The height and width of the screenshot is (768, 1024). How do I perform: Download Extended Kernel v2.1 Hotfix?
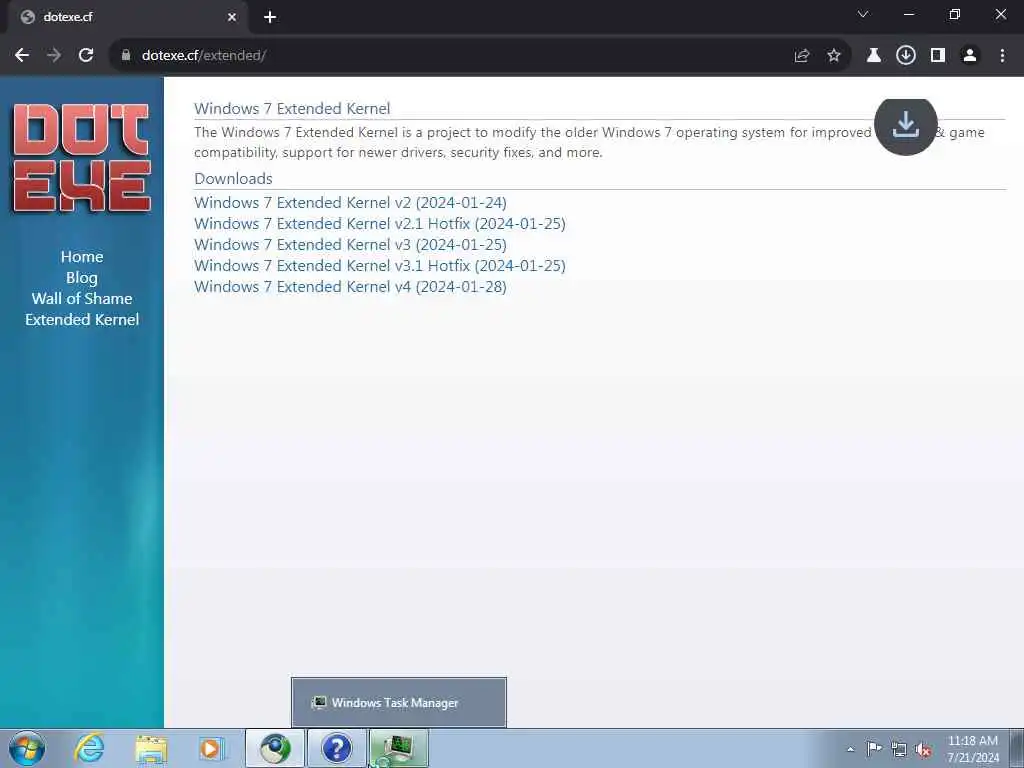pyautogui.click(x=380, y=223)
